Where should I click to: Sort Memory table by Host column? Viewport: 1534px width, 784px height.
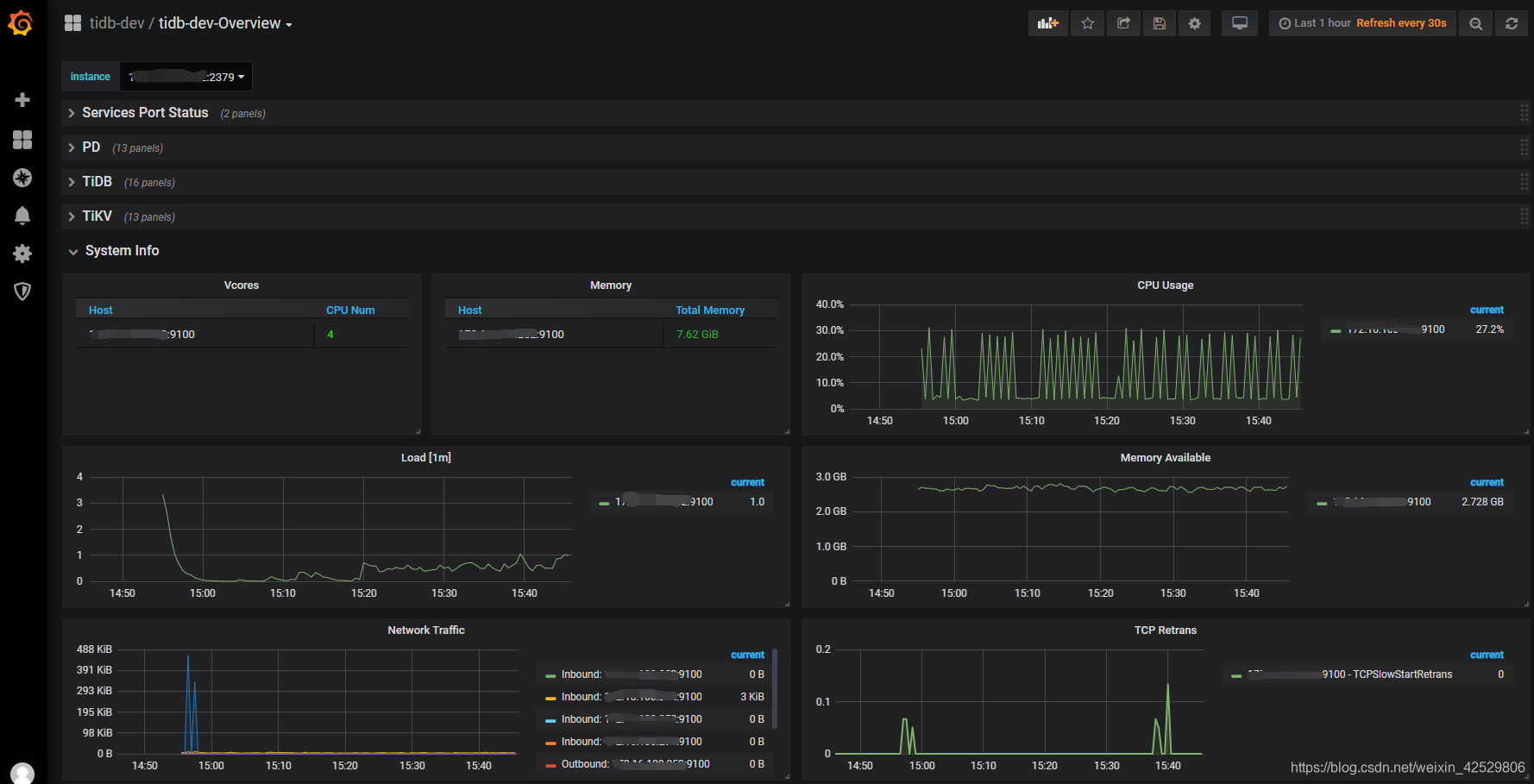coord(470,310)
